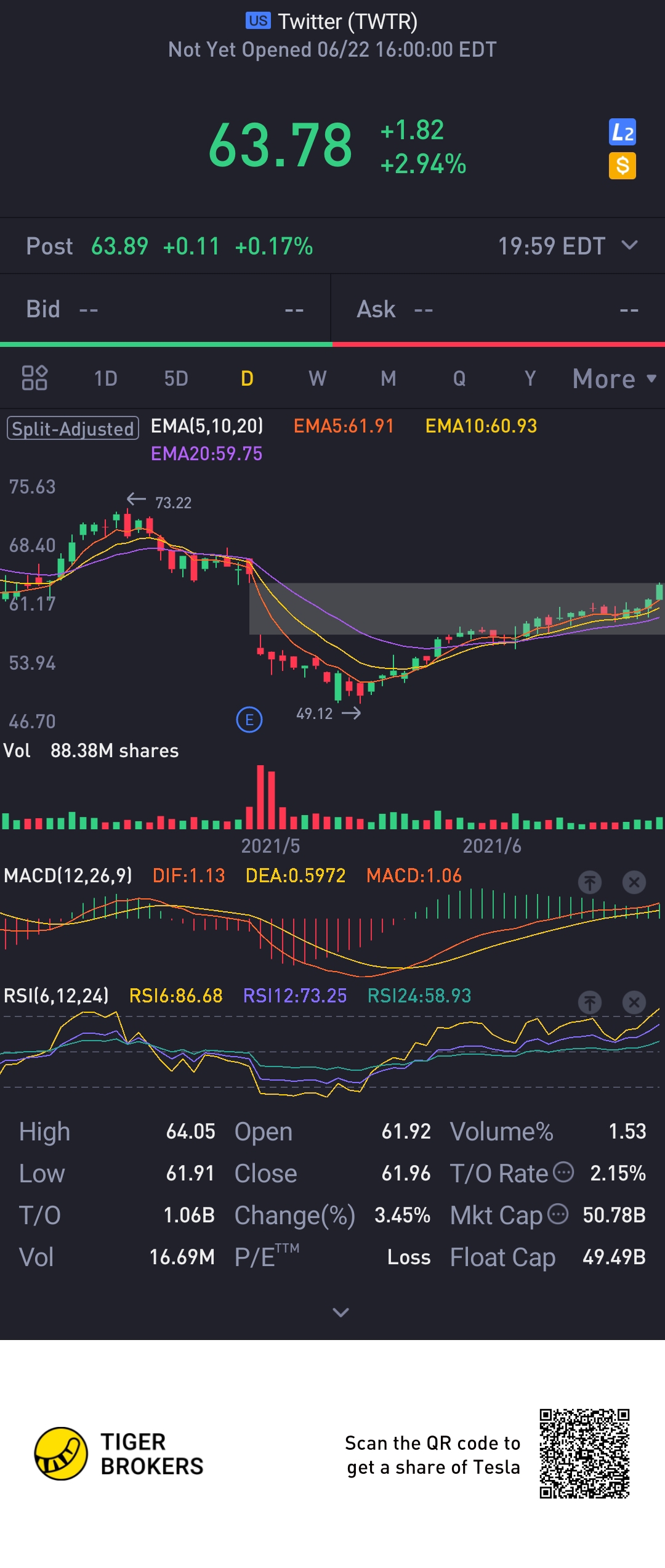Open T/O Rate info icon
The height and width of the screenshot is (1568, 665).
[x=563, y=1172]
